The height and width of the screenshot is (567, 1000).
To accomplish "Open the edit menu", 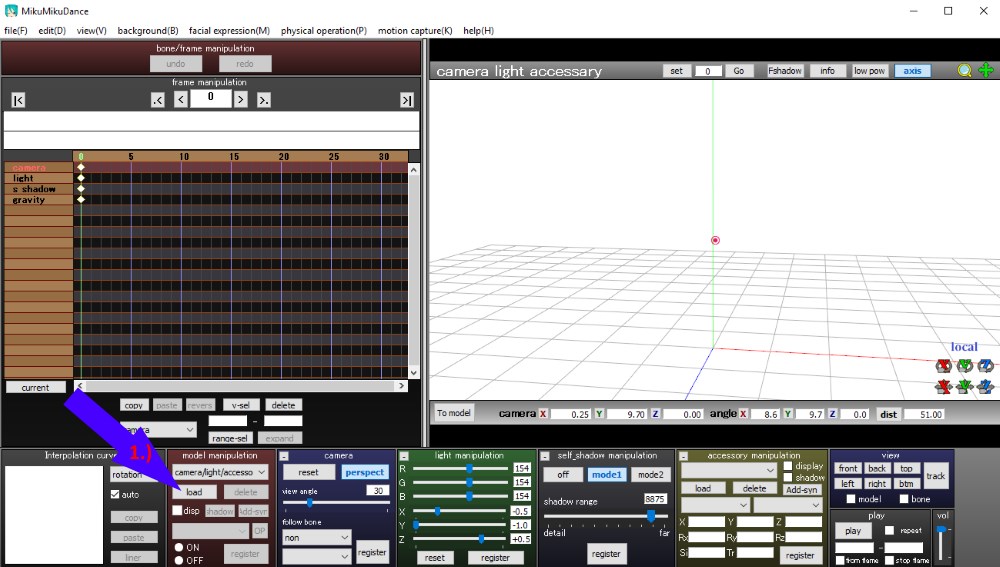I will click(52, 31).
